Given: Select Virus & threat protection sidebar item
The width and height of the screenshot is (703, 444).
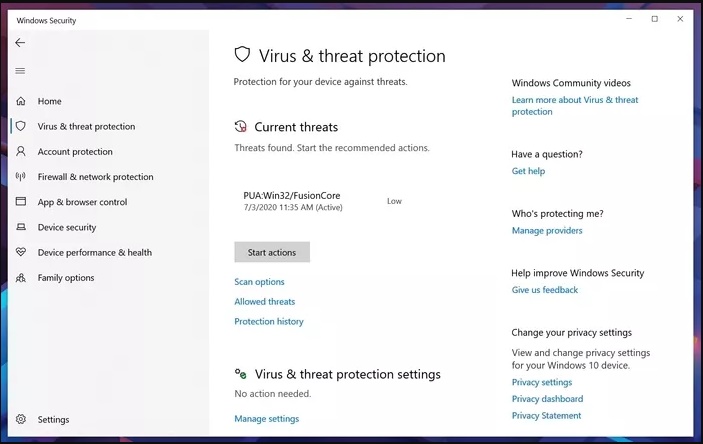Looking at the screenshot, I should tap(86, 126).
